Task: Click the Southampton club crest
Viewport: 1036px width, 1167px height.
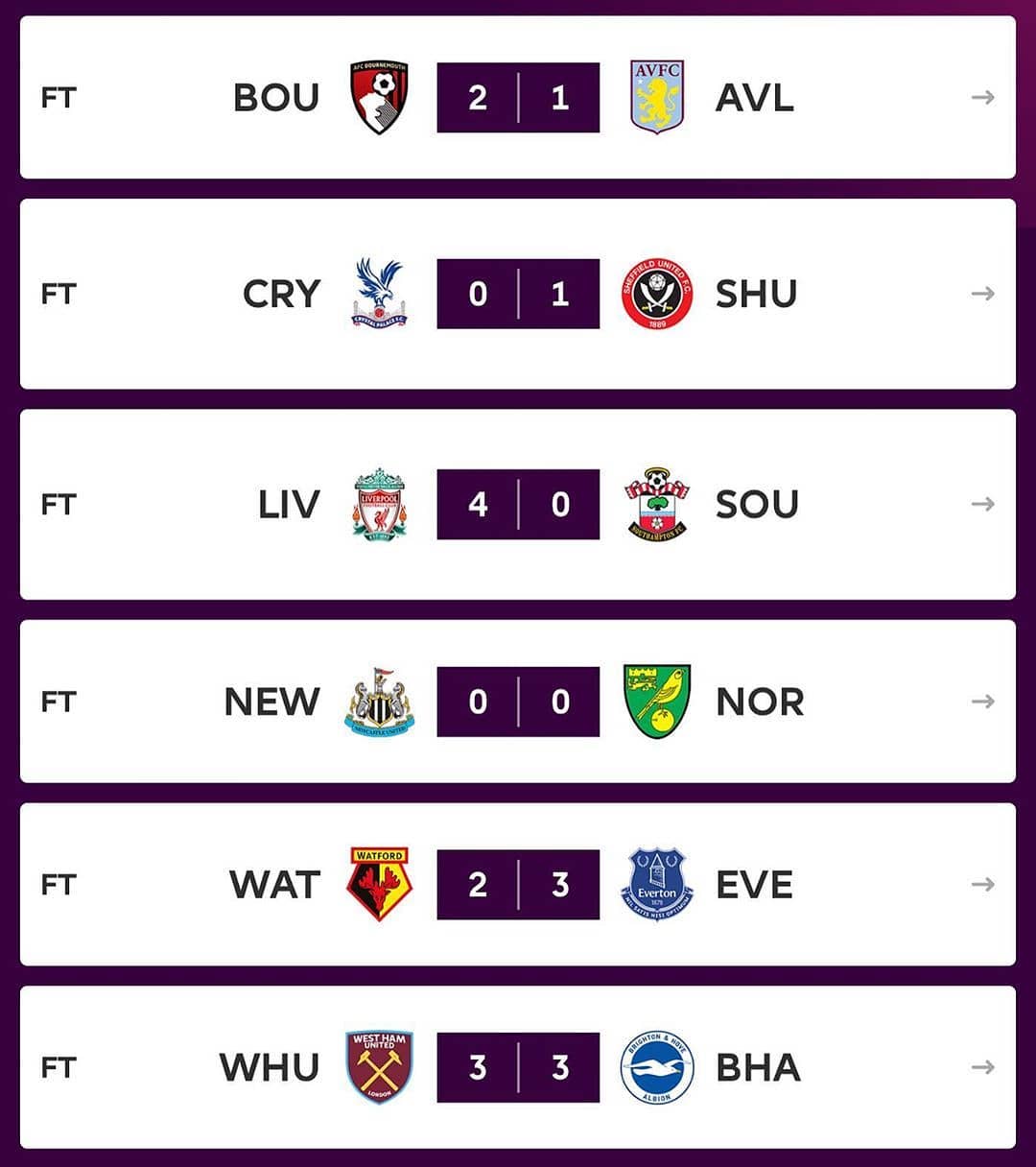Action: pyautogui.click(x=657, y=504)
